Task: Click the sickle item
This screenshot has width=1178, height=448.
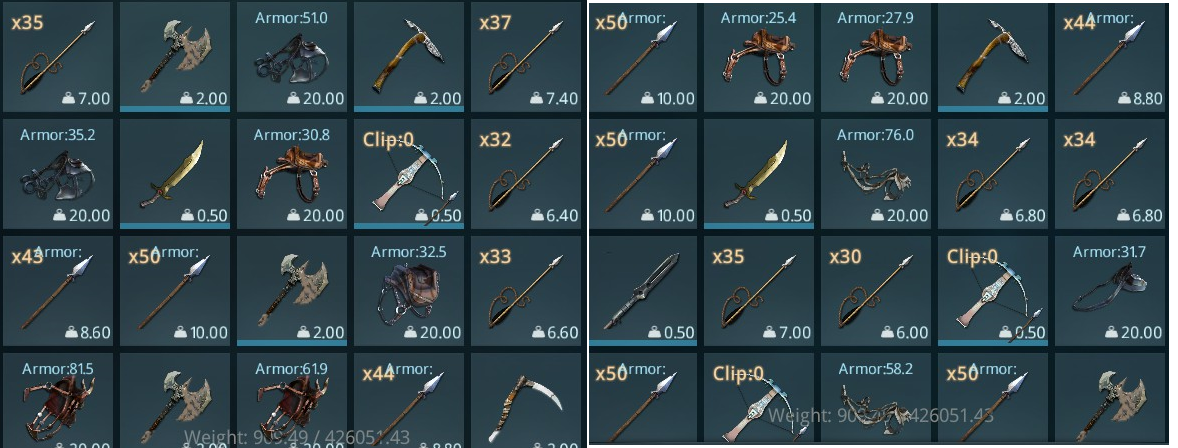Action: (x=526, y=400)
